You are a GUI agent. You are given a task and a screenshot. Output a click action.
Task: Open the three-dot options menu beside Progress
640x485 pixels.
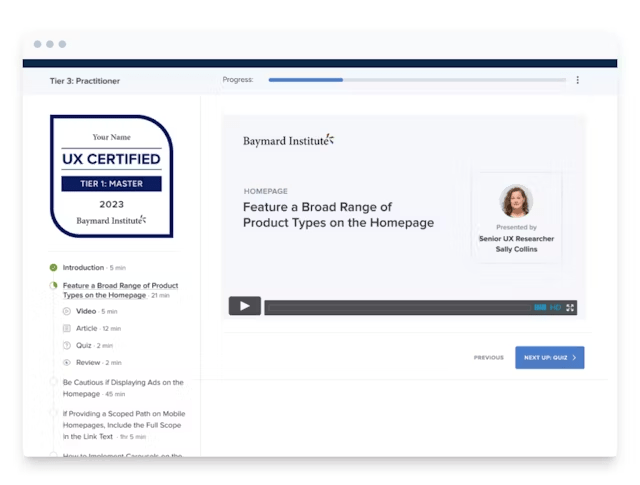(x=577, y=80)
